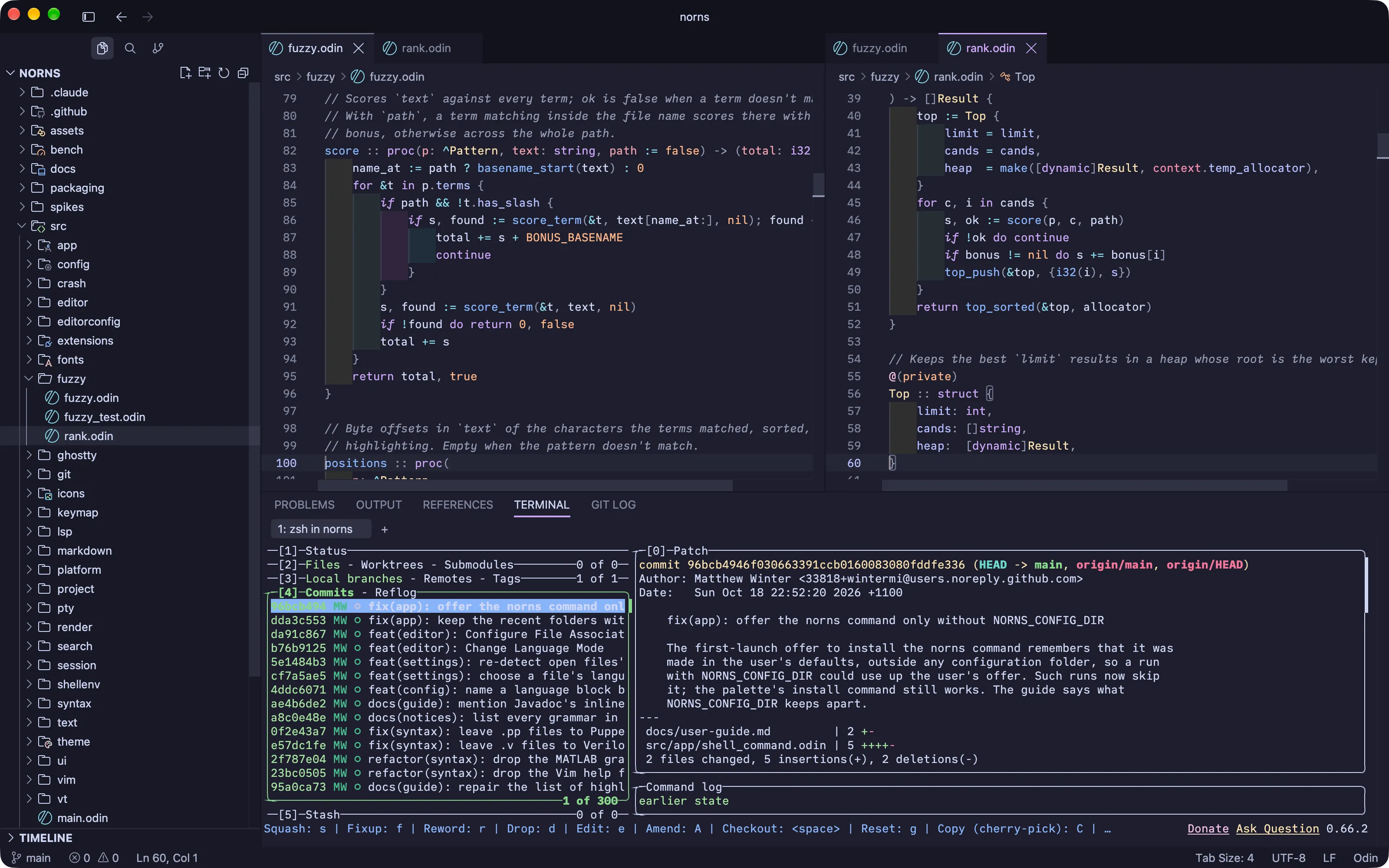This screenshot has width=1389, height=868.
Task: Collapse all folders in explorer
Action: (x=244, y=73)
